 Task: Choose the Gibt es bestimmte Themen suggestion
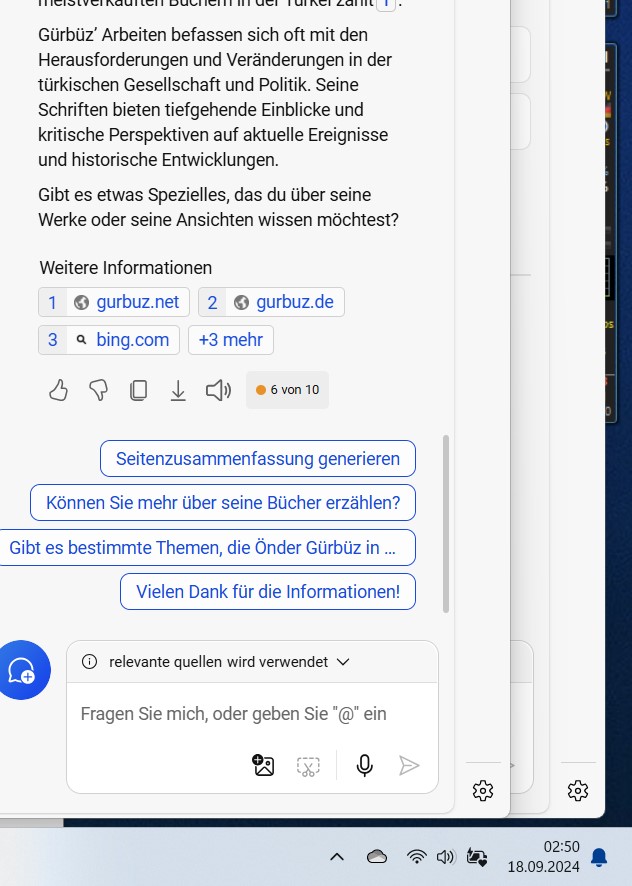tap(206, 548)
